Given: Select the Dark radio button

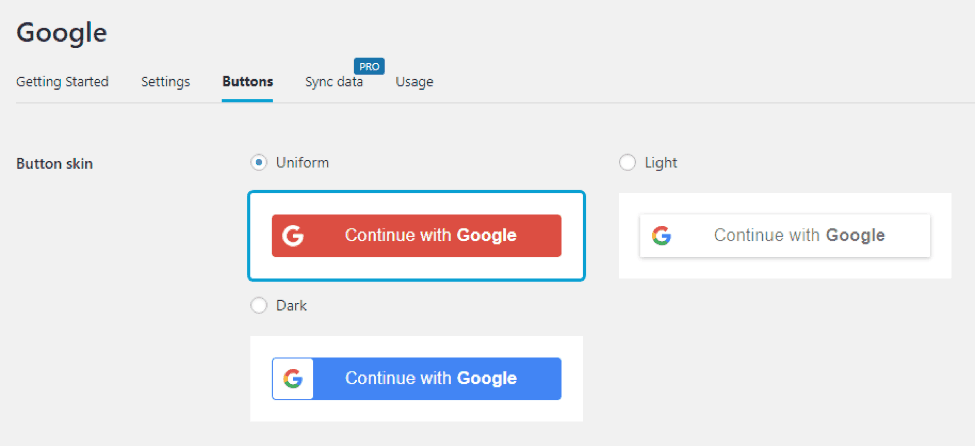Looking at the screenshot, I should (259, 306).
